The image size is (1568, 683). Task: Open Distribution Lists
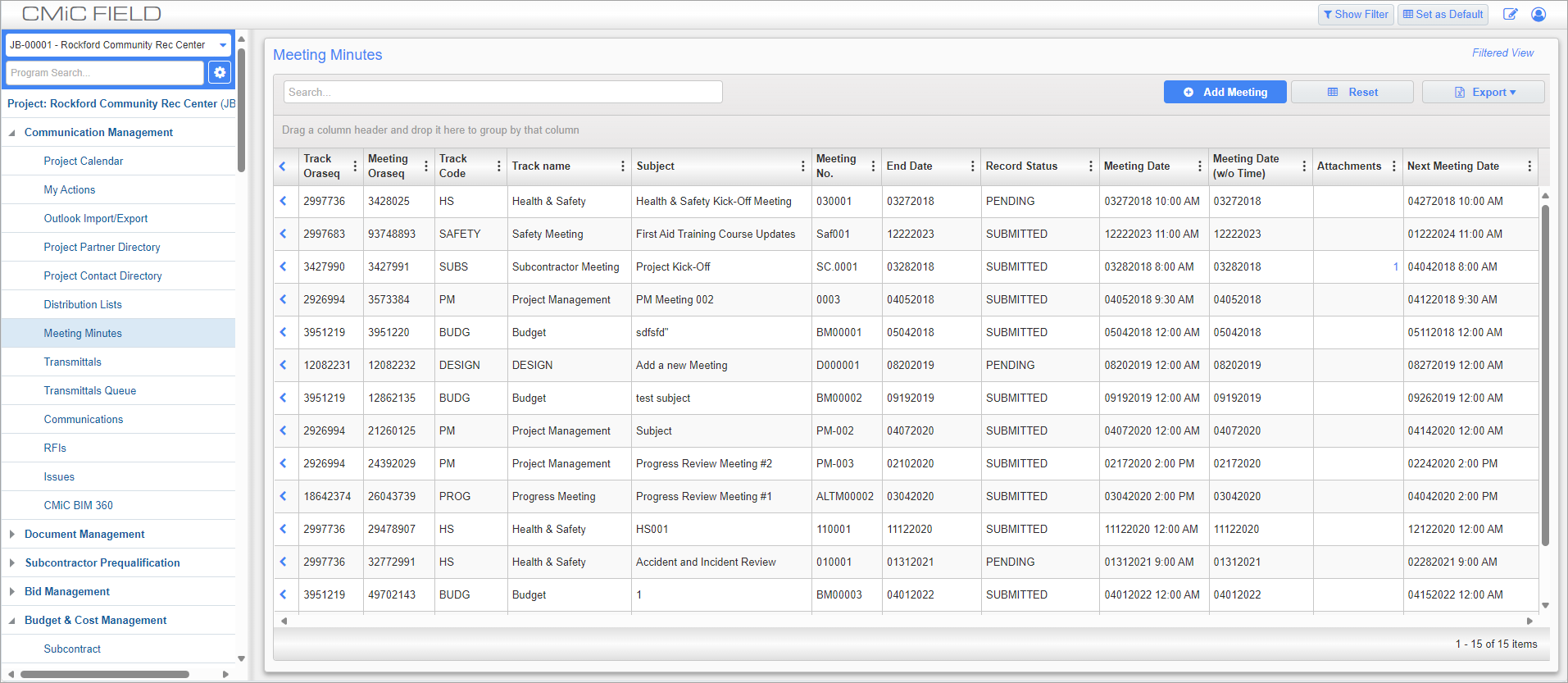83,304
